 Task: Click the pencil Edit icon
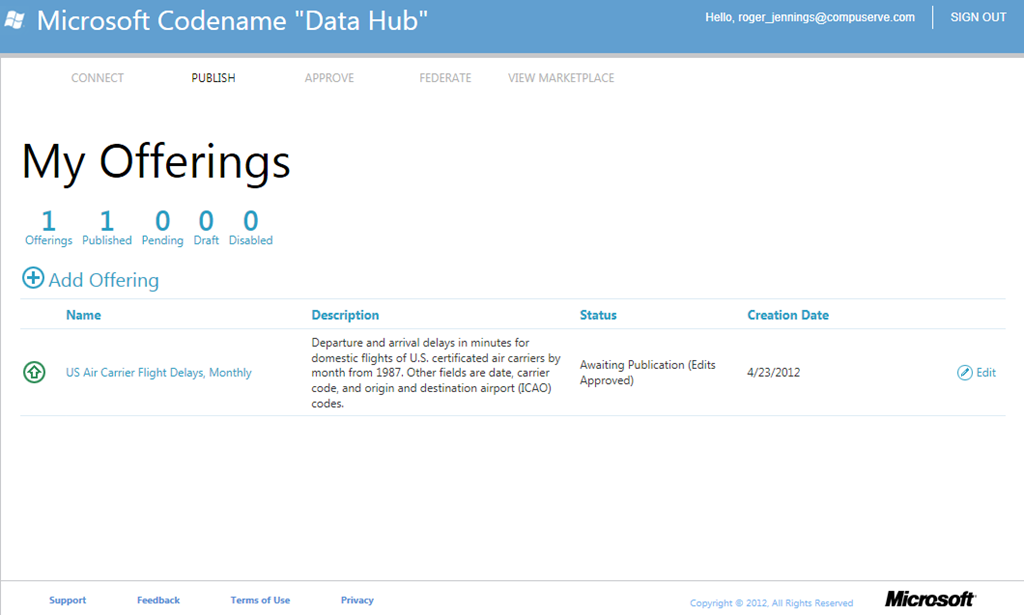[x=965, y=373]
